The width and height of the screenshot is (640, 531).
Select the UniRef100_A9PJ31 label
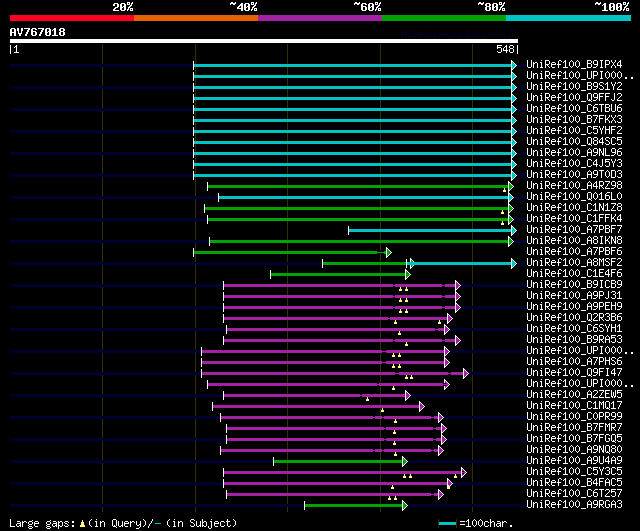click(574, 296)
